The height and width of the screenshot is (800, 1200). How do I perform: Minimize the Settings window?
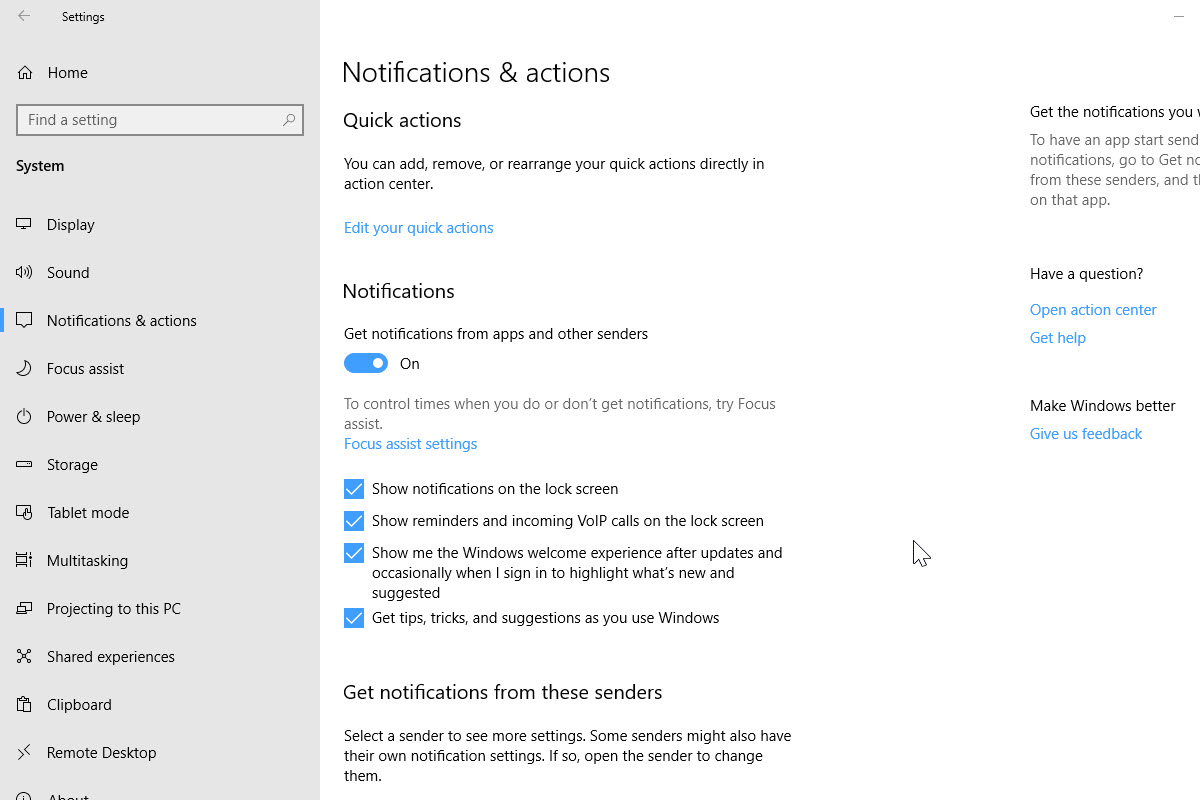pyautogui.click(x=1179, y=16)
